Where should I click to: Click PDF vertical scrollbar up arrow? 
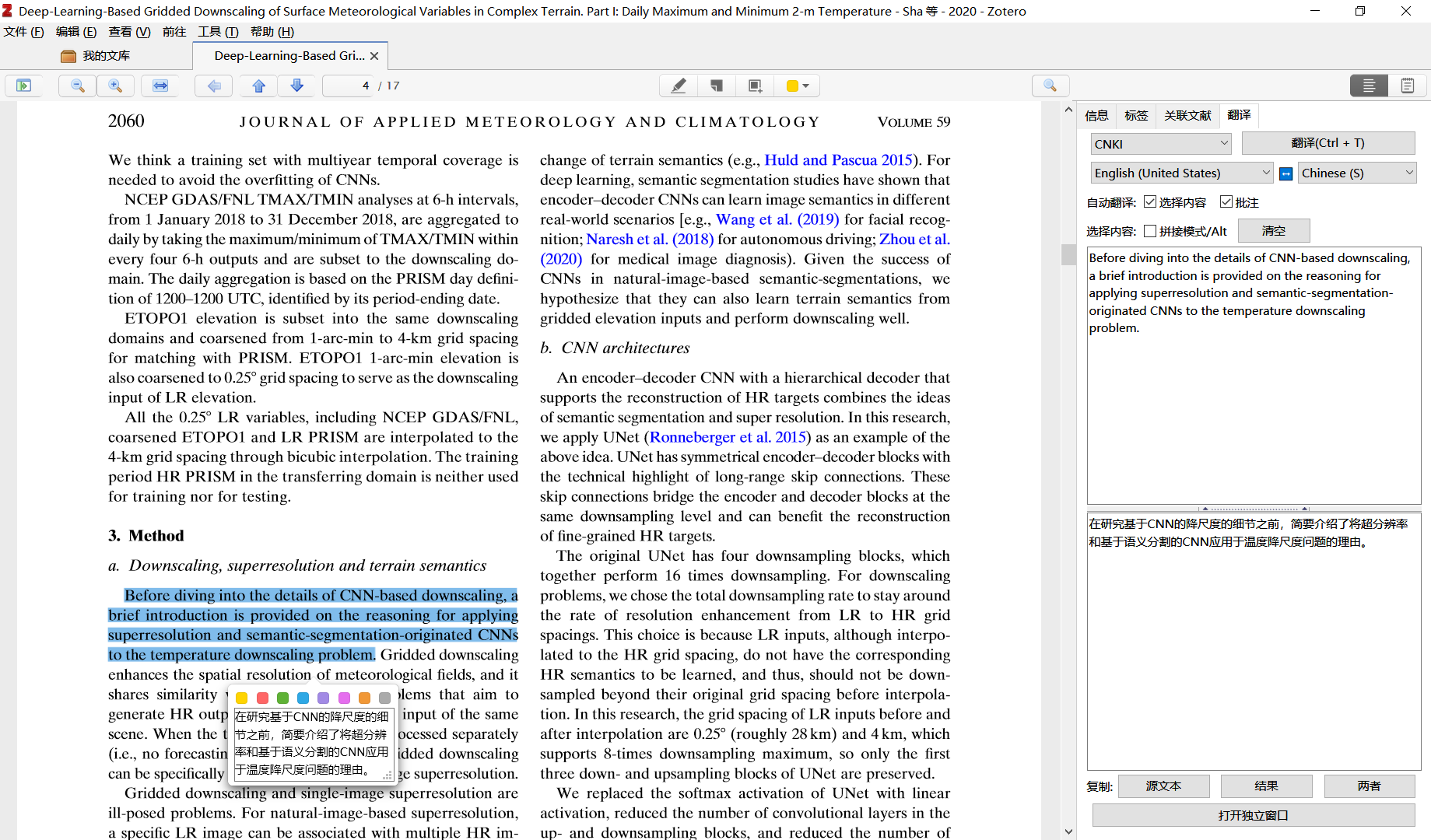coord(1068,110)
